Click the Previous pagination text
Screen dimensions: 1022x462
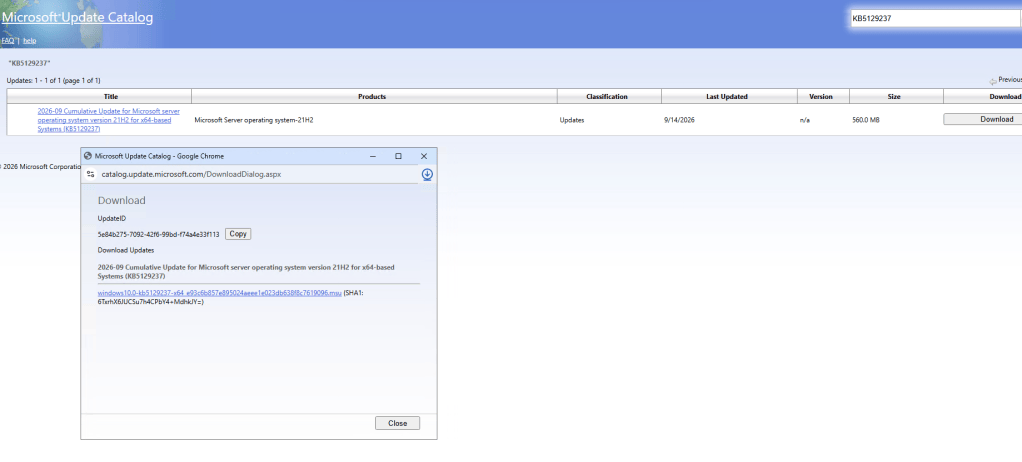(x=1010, y=79)
